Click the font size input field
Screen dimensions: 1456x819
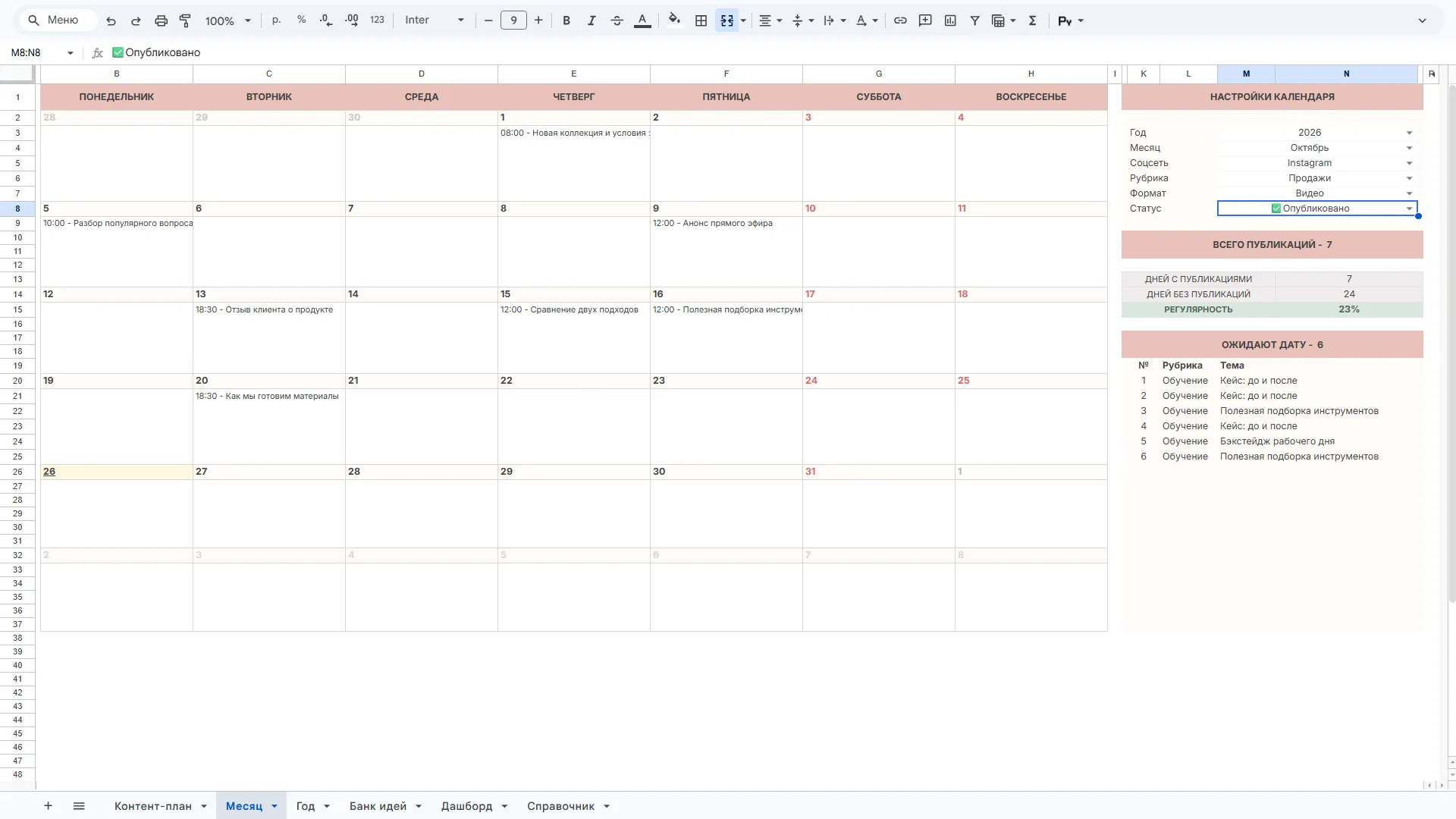[513, 20]
